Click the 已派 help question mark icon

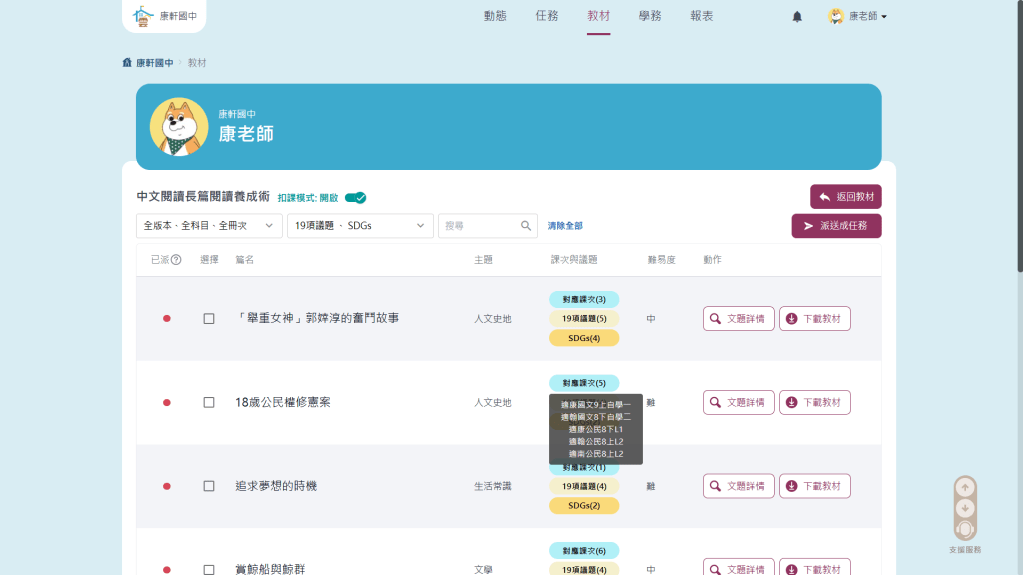pos(177,260)
